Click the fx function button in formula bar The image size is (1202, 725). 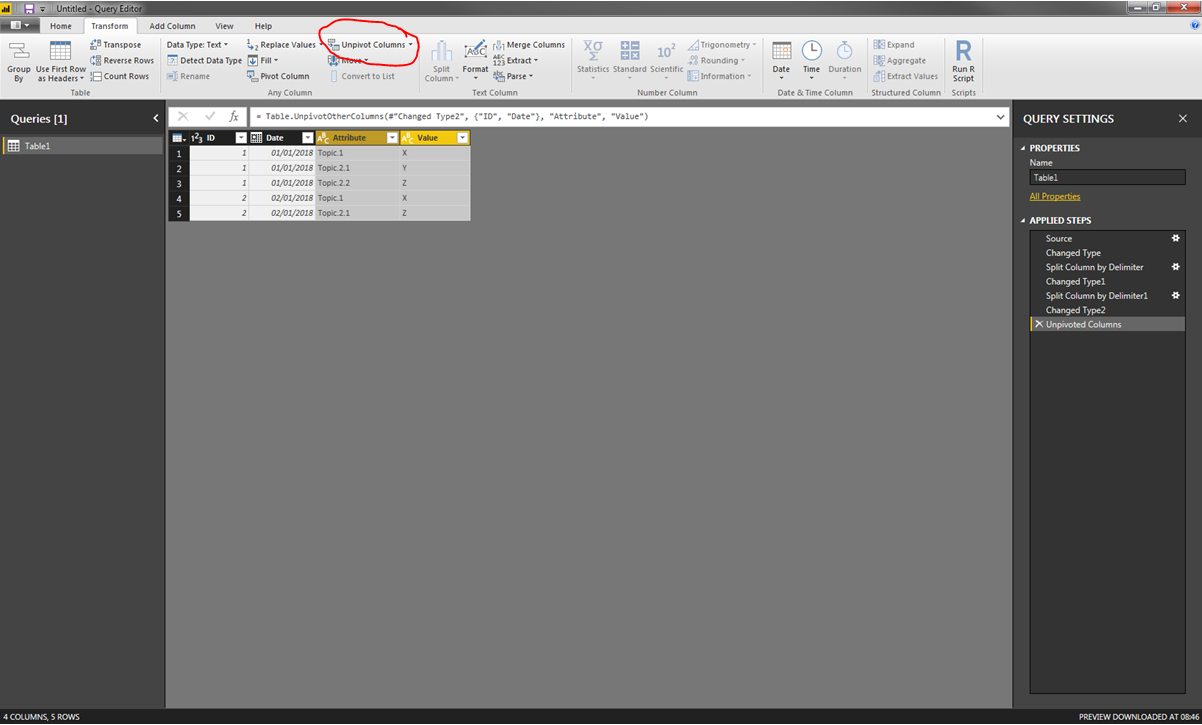point(234,116)
